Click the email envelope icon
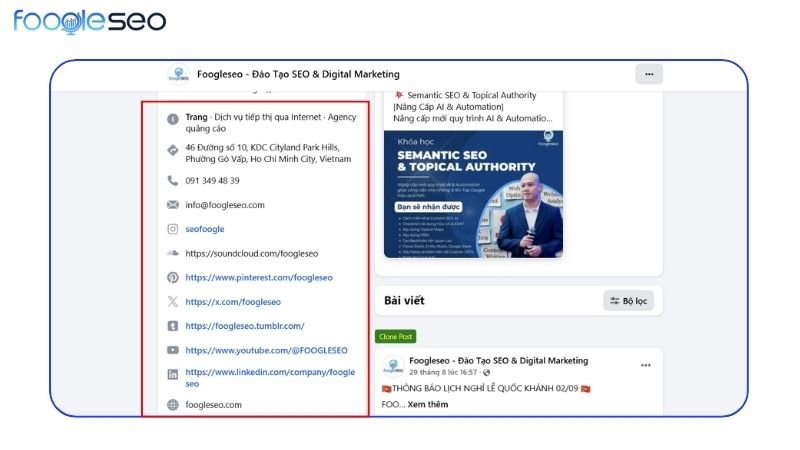Image resolution: width=800 pixels, height=450 pixels. (x=173, y=205)
